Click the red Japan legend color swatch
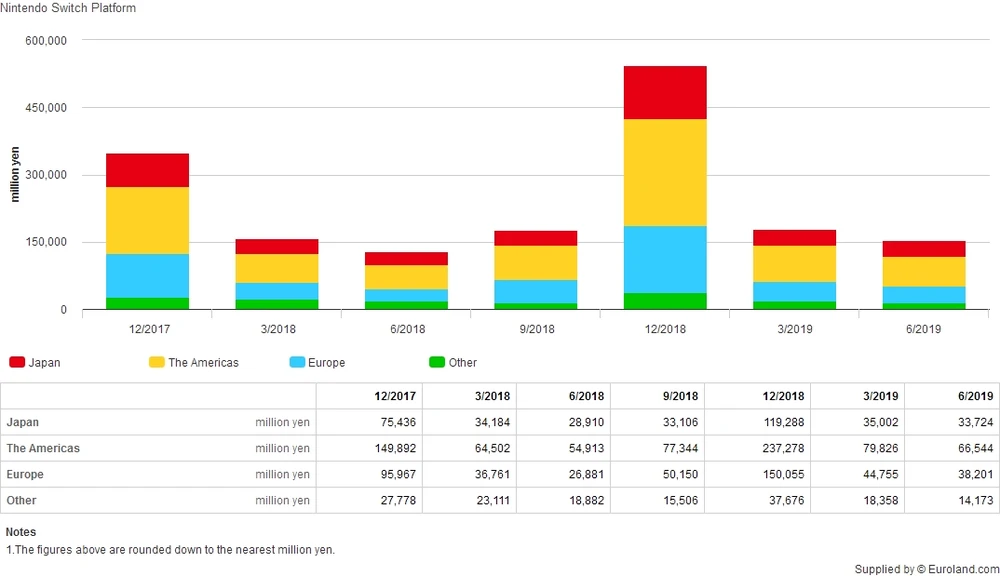Viewport: 1000px width, 576px height. [x=17, y=362]
